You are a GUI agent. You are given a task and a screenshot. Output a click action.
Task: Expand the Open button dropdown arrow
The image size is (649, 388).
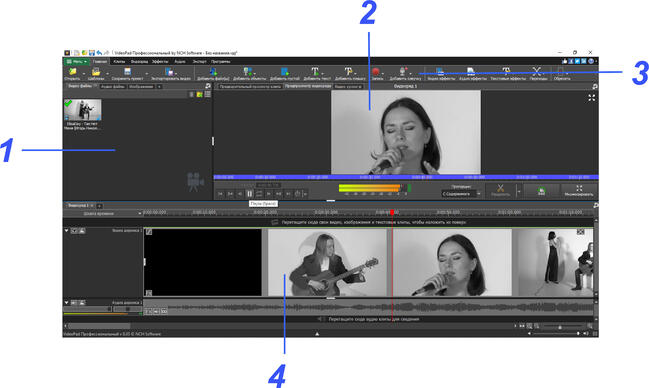[83, 74]
